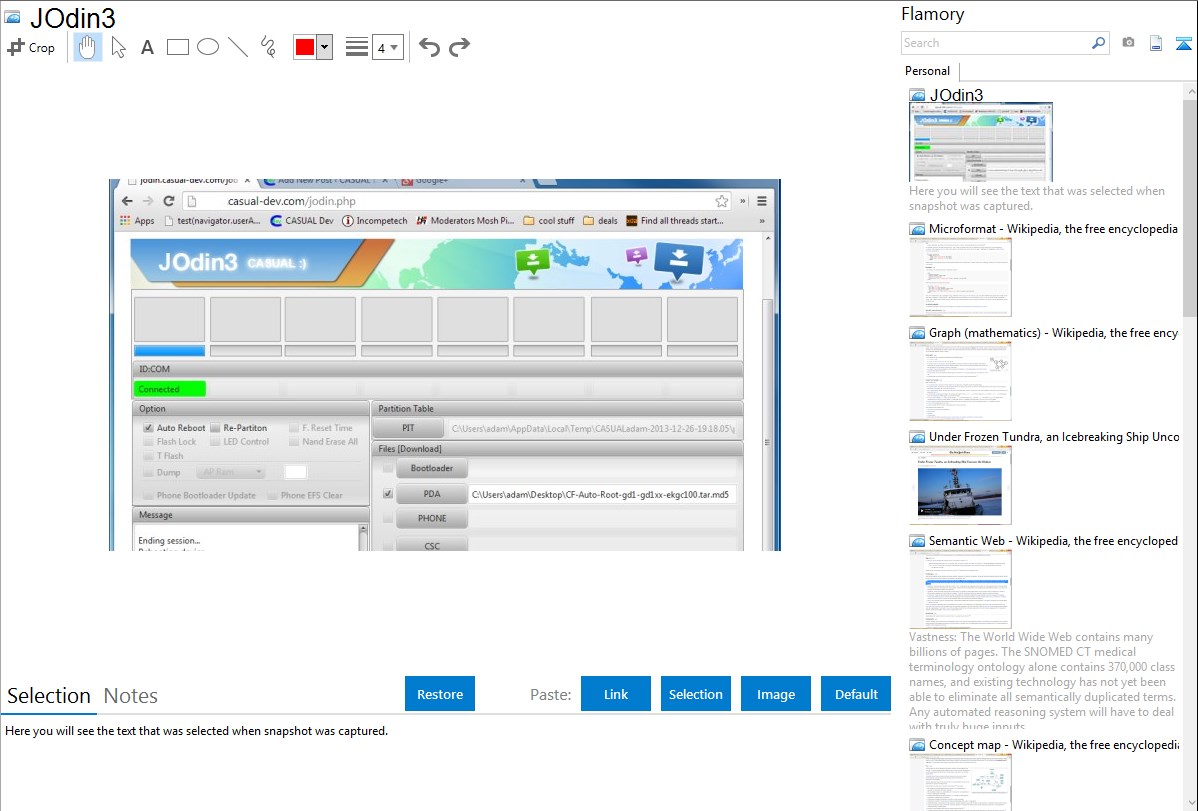This screenshot has width=1198, height=811.
Task: Open the CASUAL Dev bookmark
Action: (x=302, y=221)
